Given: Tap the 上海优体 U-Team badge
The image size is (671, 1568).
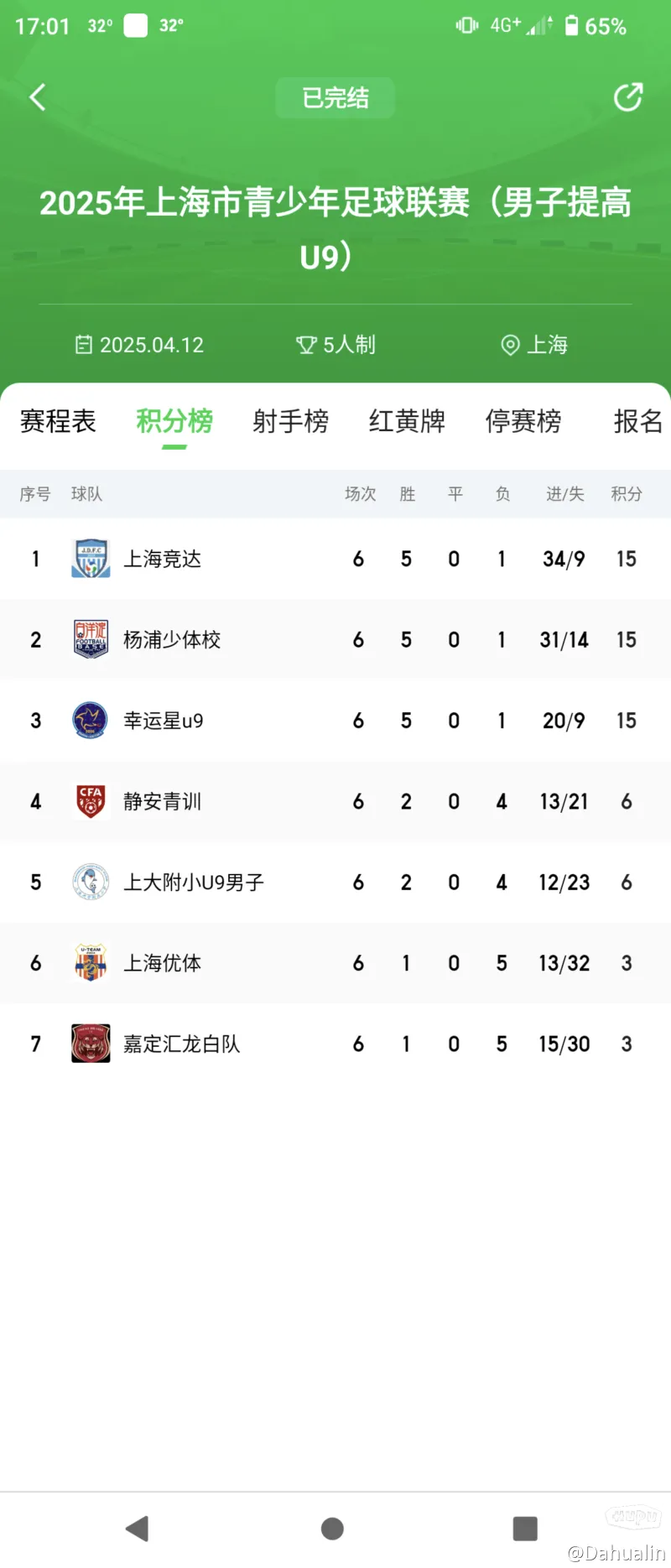Looking at the screenshot, I should (91, 962).
